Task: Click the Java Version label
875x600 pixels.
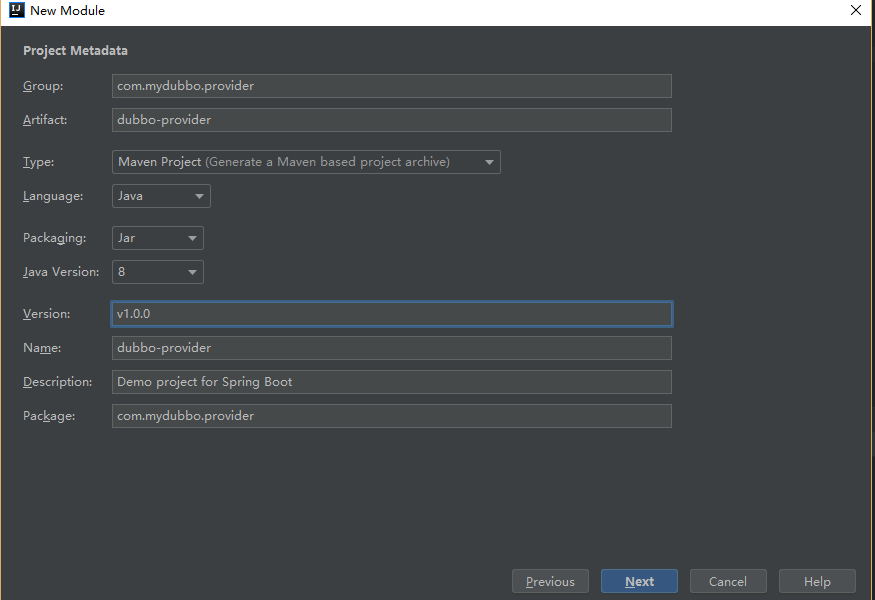Action: (x=61, y=272)
